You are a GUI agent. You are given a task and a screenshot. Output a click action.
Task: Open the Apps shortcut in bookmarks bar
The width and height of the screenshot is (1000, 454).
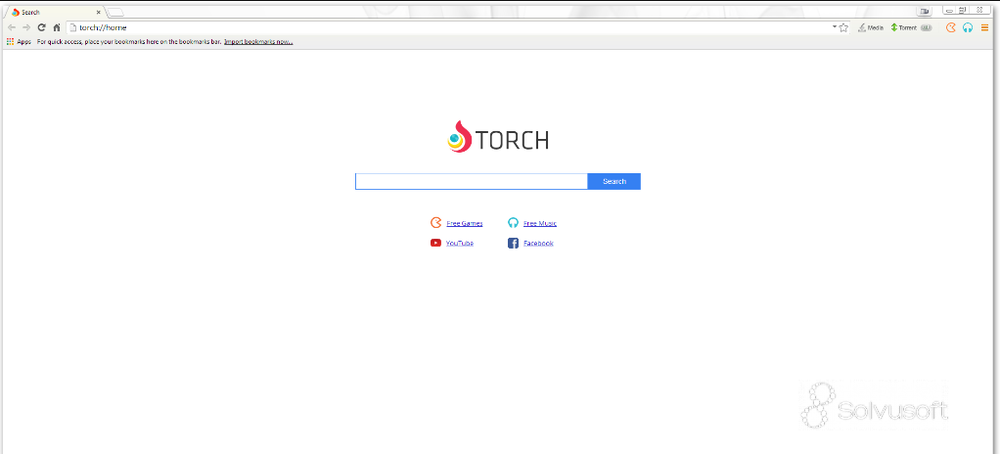[19, 41]
